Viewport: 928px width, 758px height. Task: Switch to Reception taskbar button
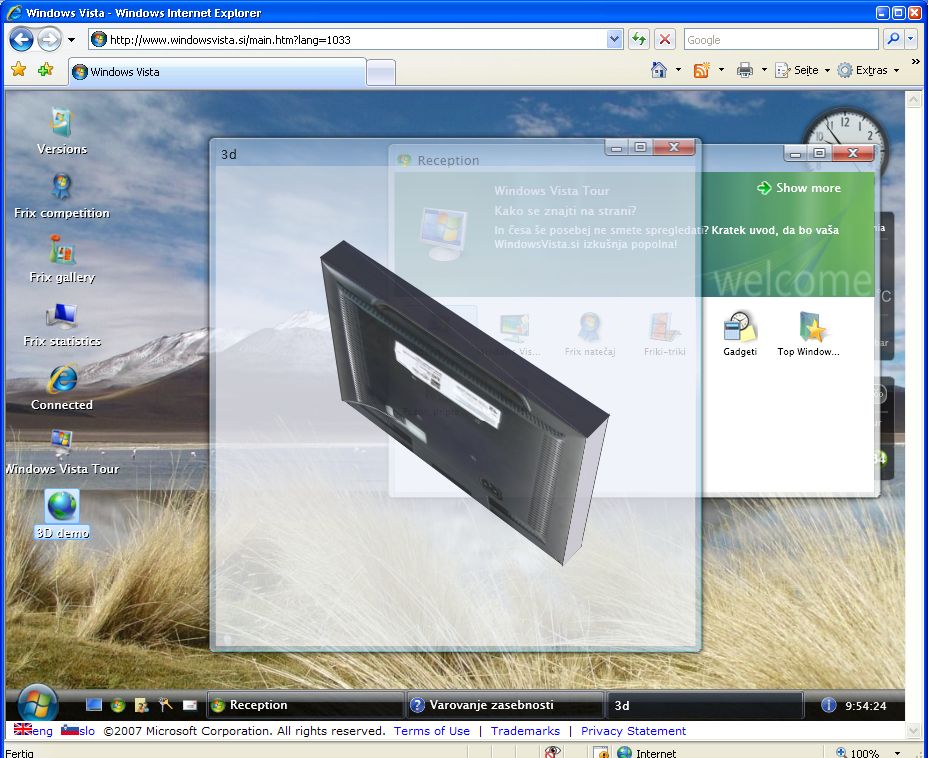pyautogui.click(x=305, y=705)
